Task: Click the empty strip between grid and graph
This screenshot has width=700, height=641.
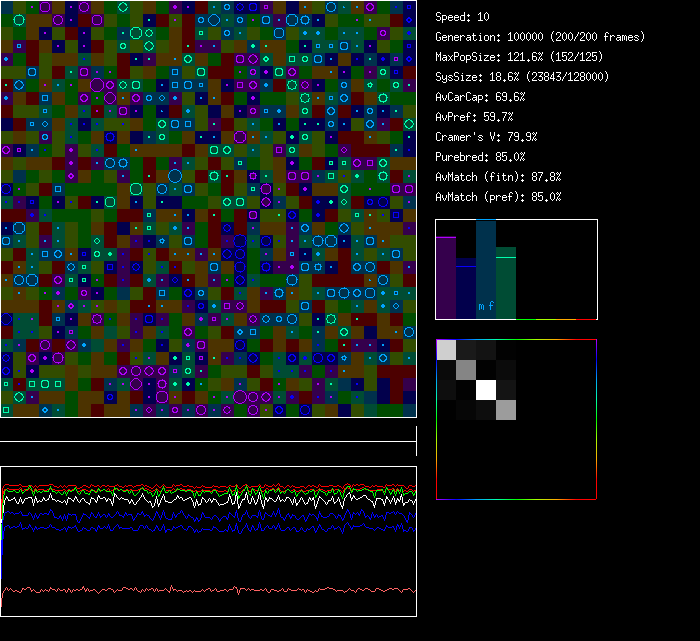Action: 208,431
